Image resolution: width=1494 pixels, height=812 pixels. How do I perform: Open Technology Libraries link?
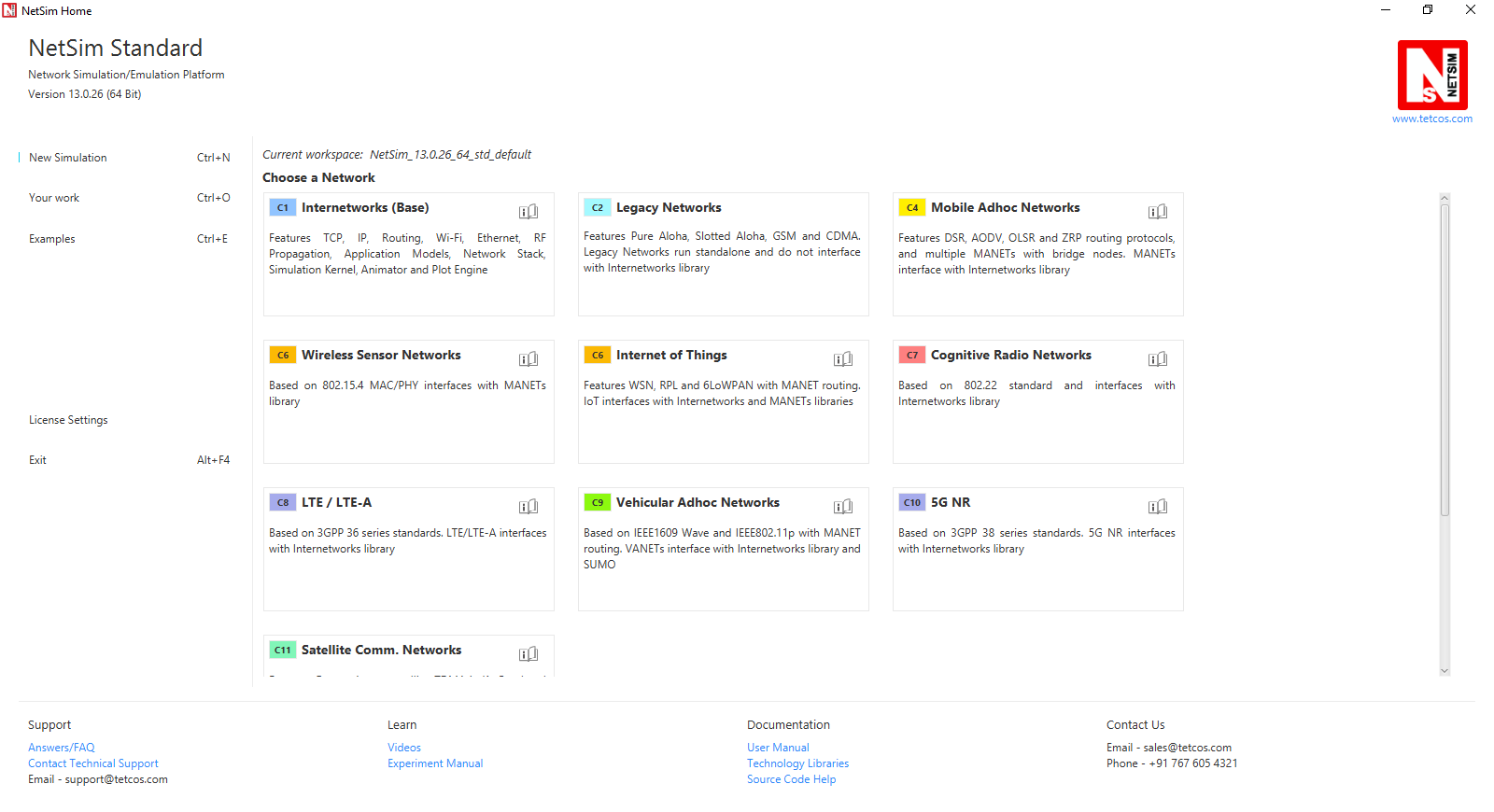798,763
